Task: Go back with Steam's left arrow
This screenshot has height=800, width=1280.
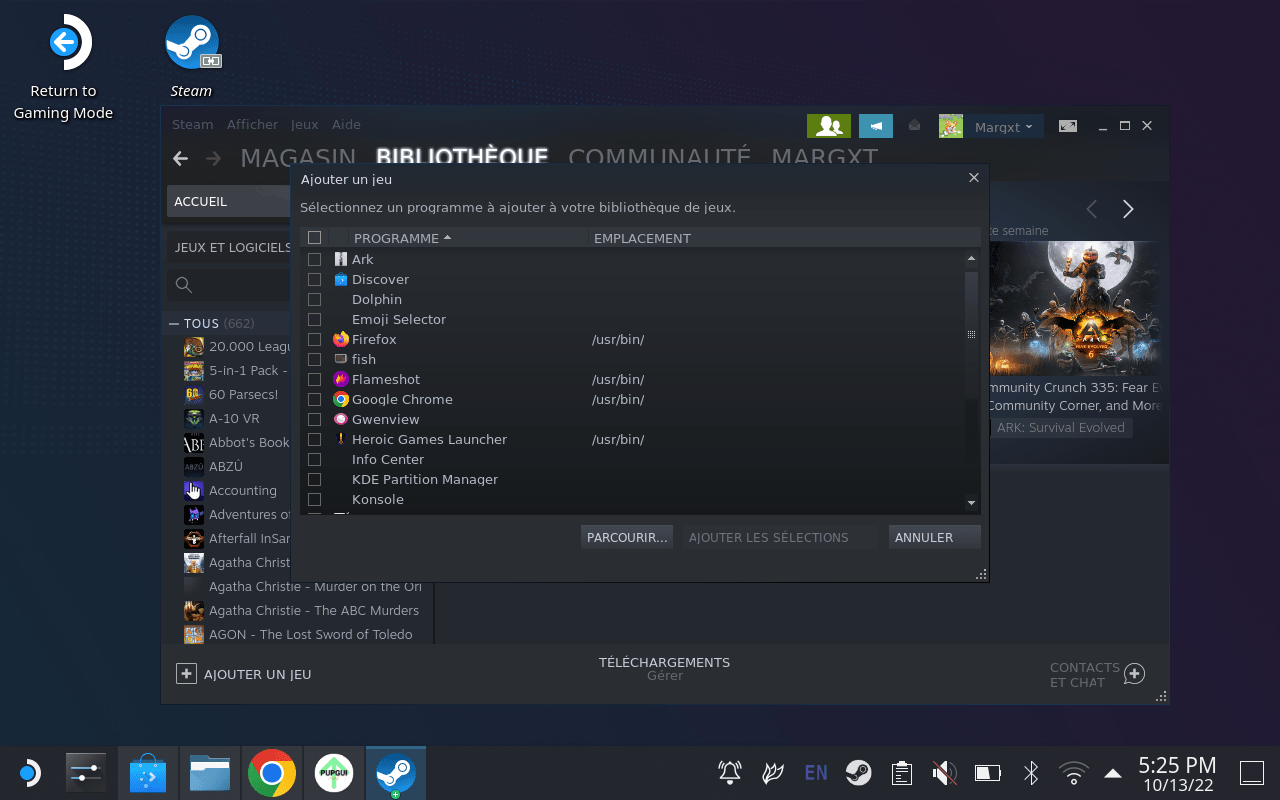Action: tap(180, 158)
